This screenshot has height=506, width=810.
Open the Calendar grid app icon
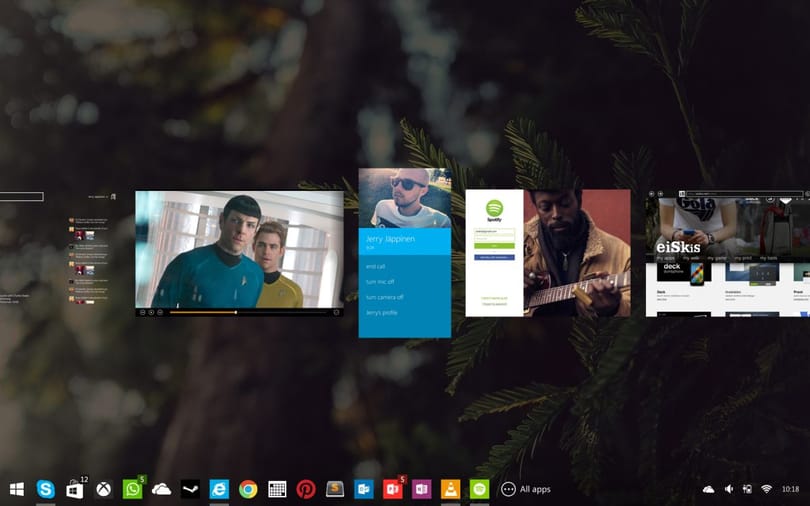277,489
